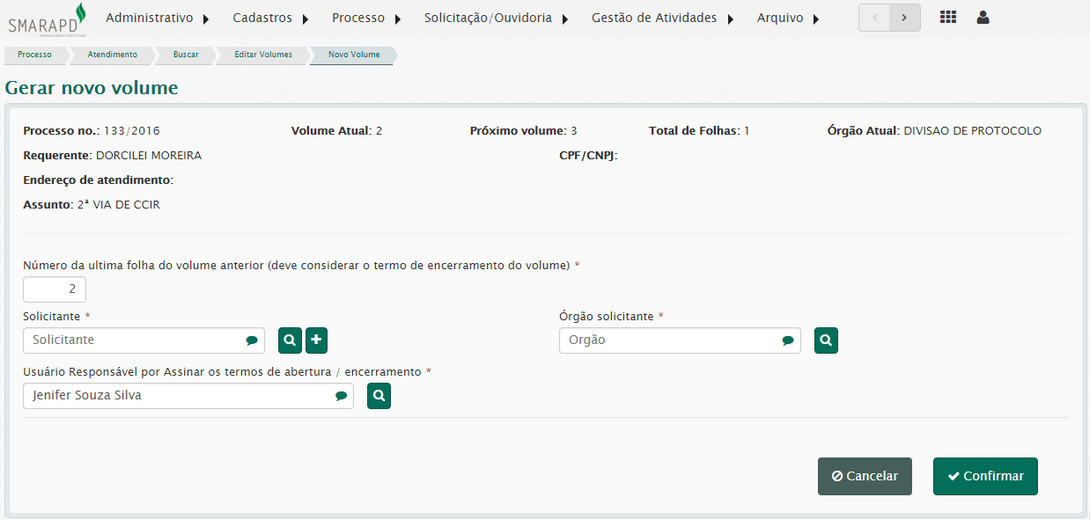Open the user profile icon
The height and width of the screenshot is (520, 1090).
click(x=983, y=18)
